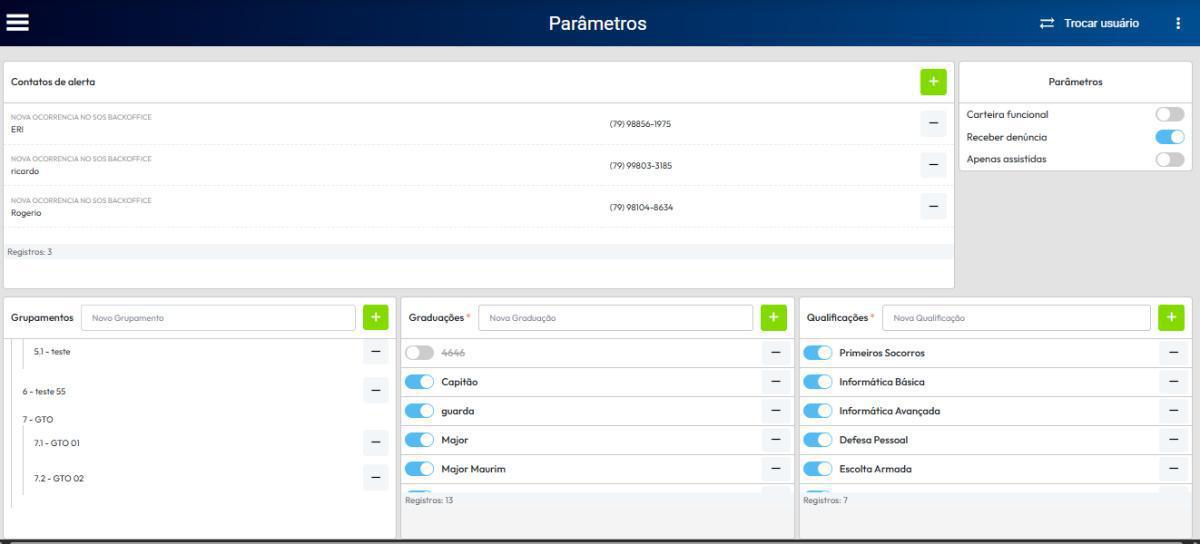Add a new alert contact with plus
This screenshot has width=1200, height=544.
(x=933, y=82)
